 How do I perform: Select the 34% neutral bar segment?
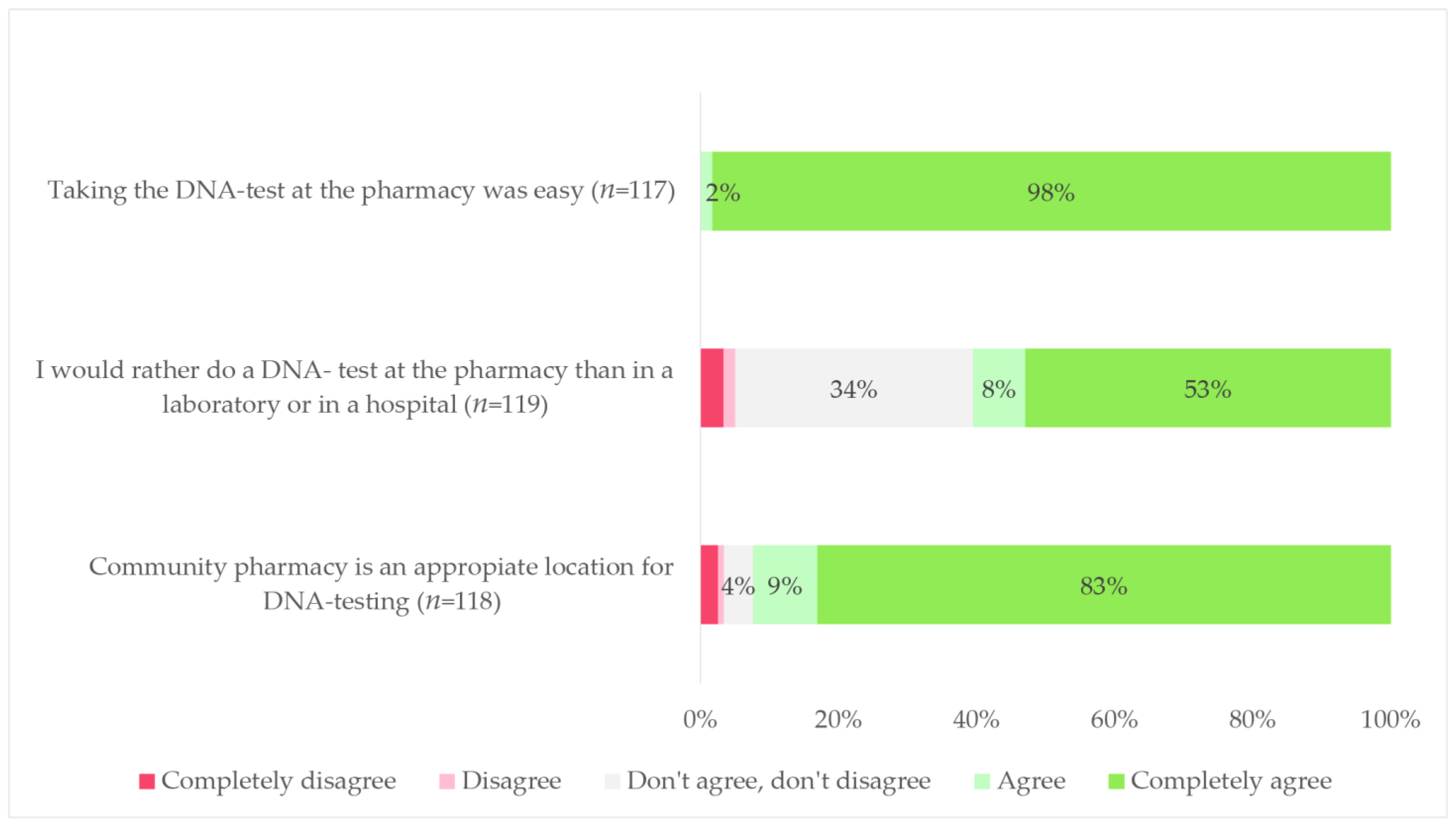[x=854, y=388]
